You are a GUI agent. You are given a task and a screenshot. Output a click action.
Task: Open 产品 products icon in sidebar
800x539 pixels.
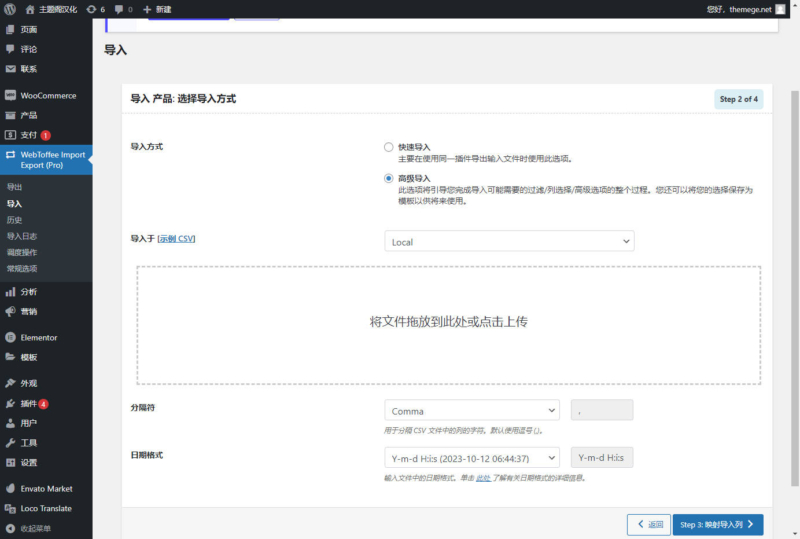[x=10, y=115]
